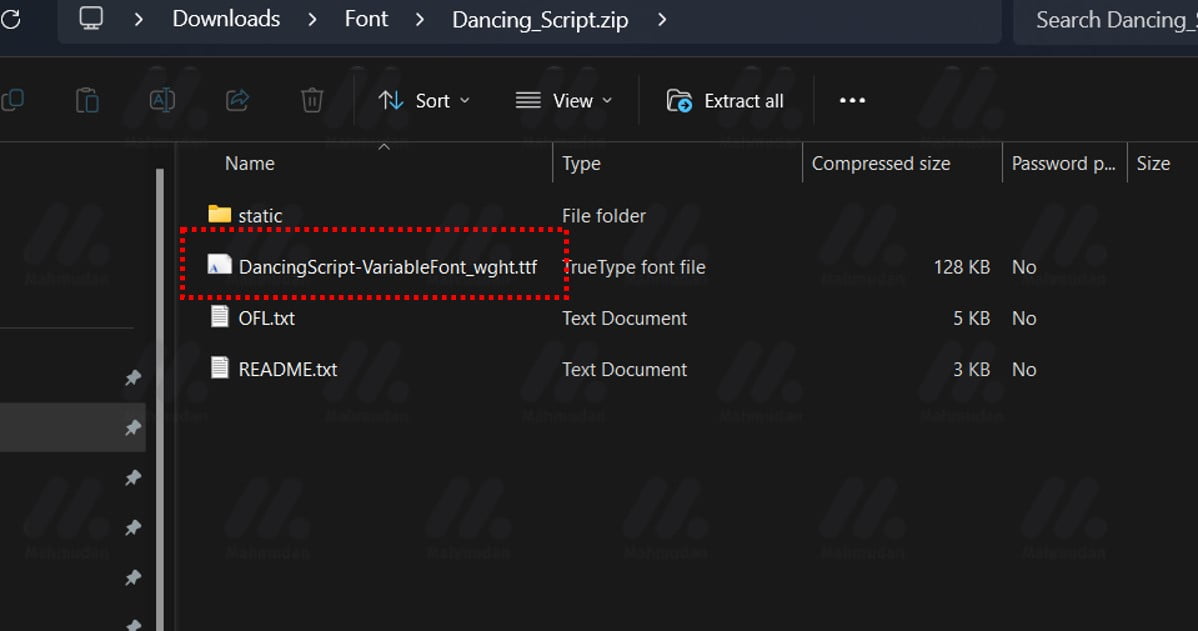Viewport: 1198px width, 631px height.
Task: Copy the selected file using toolbar icon
Action: coord(14,100)
